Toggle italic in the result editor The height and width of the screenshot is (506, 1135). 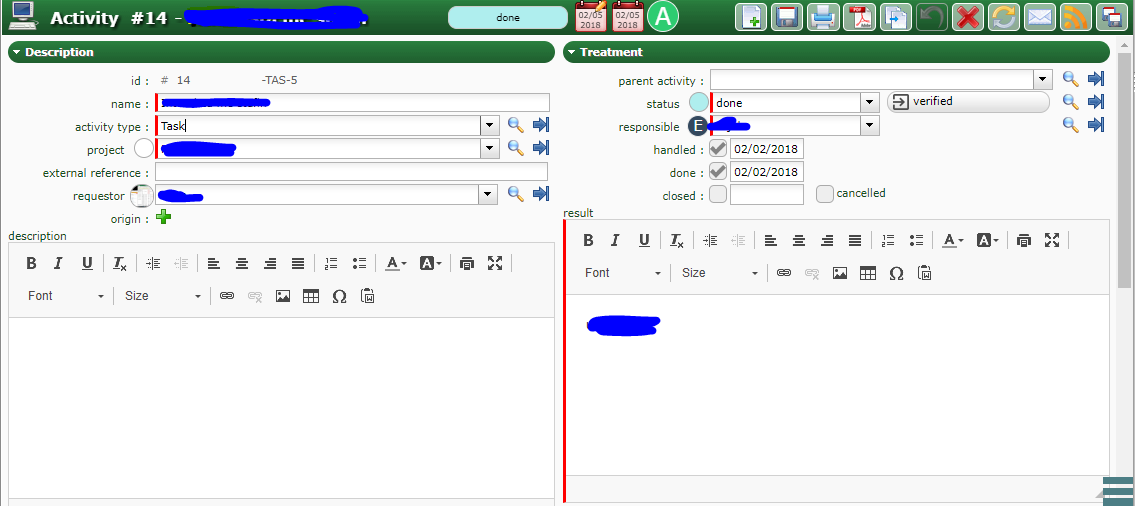pyautogui.click(x=616, y=240)
